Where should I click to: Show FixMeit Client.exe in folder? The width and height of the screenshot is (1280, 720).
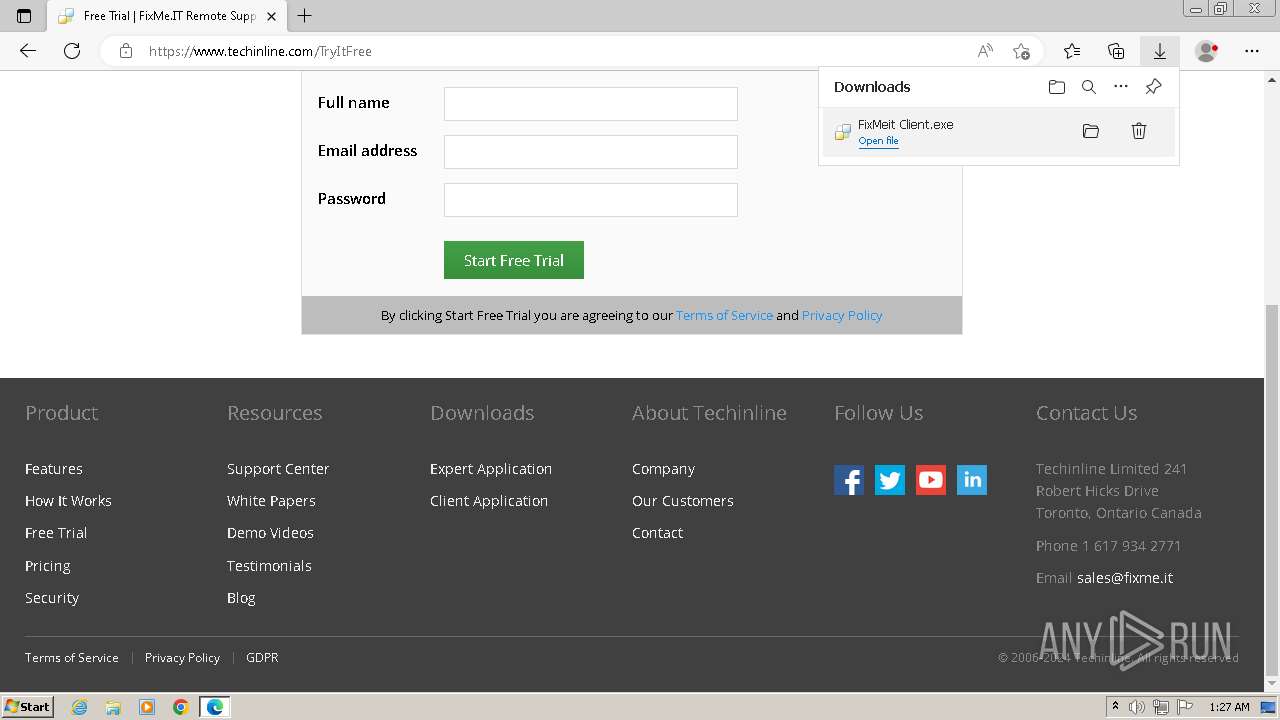pos(1091,131)
